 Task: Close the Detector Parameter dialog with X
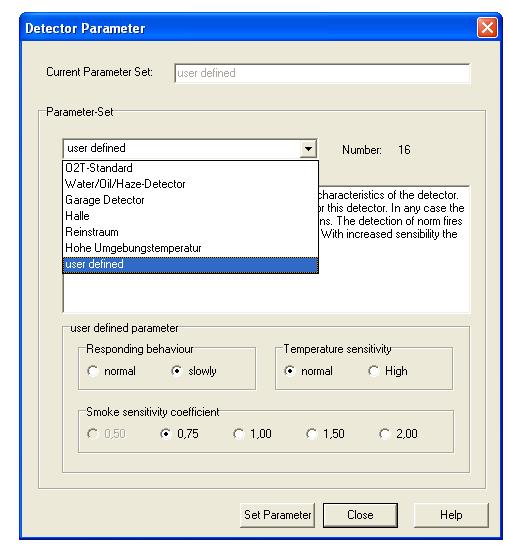(x=487, y=28)
